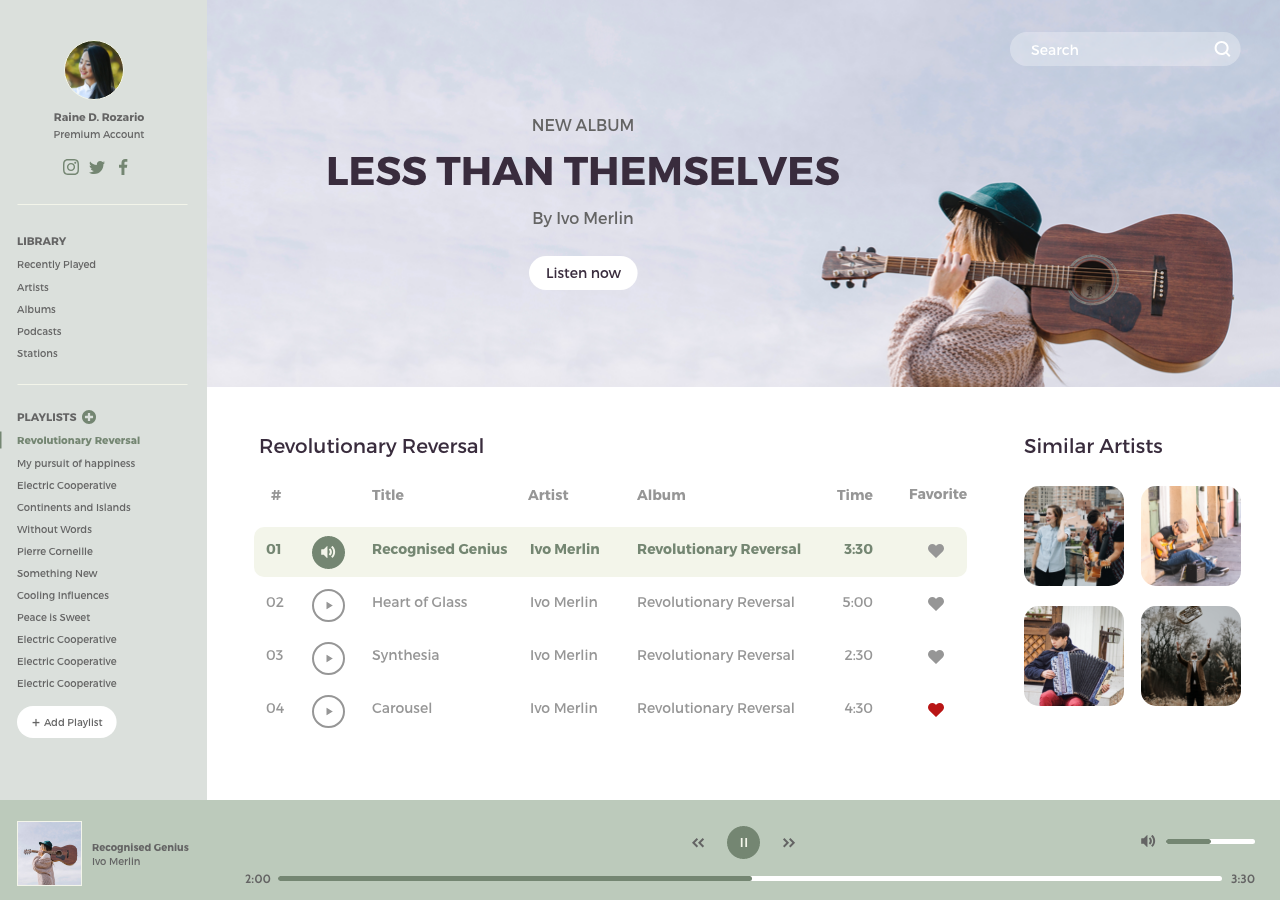Click the Add Playlist button
The image size is (1280, 900).
pos(67,722)
